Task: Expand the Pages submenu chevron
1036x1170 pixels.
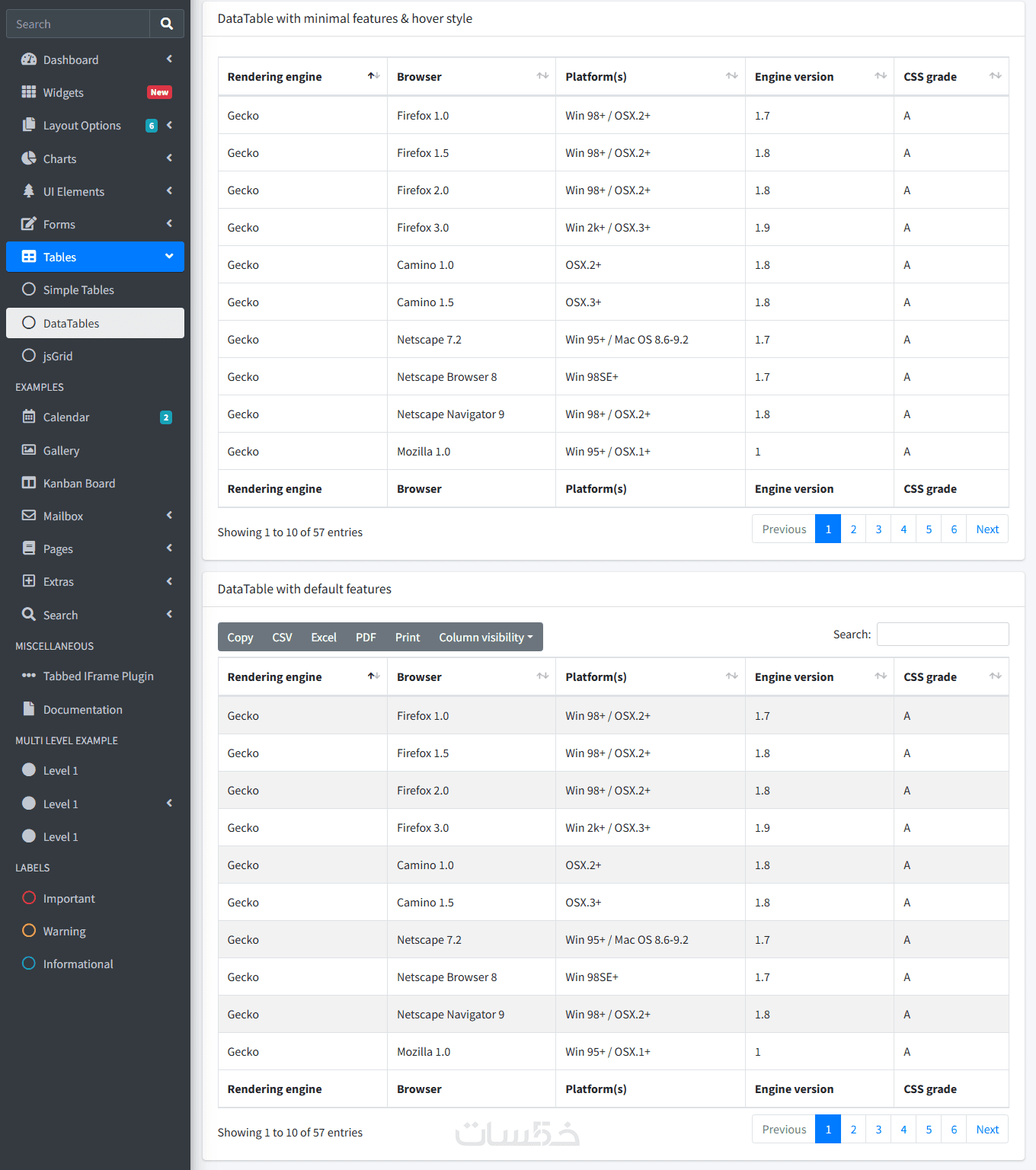Action: 169,548
